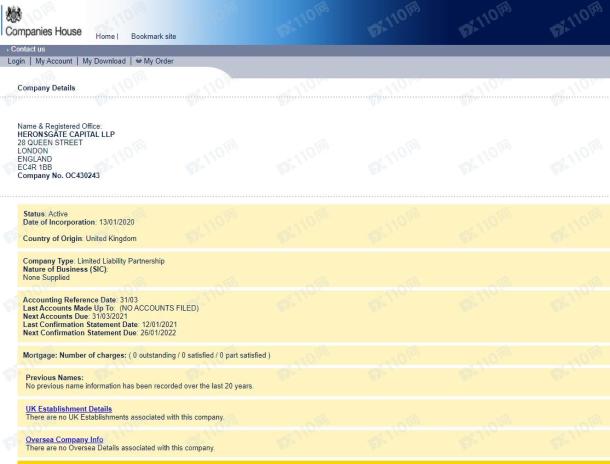Click the ENGLAND address line

coord(35,159)
